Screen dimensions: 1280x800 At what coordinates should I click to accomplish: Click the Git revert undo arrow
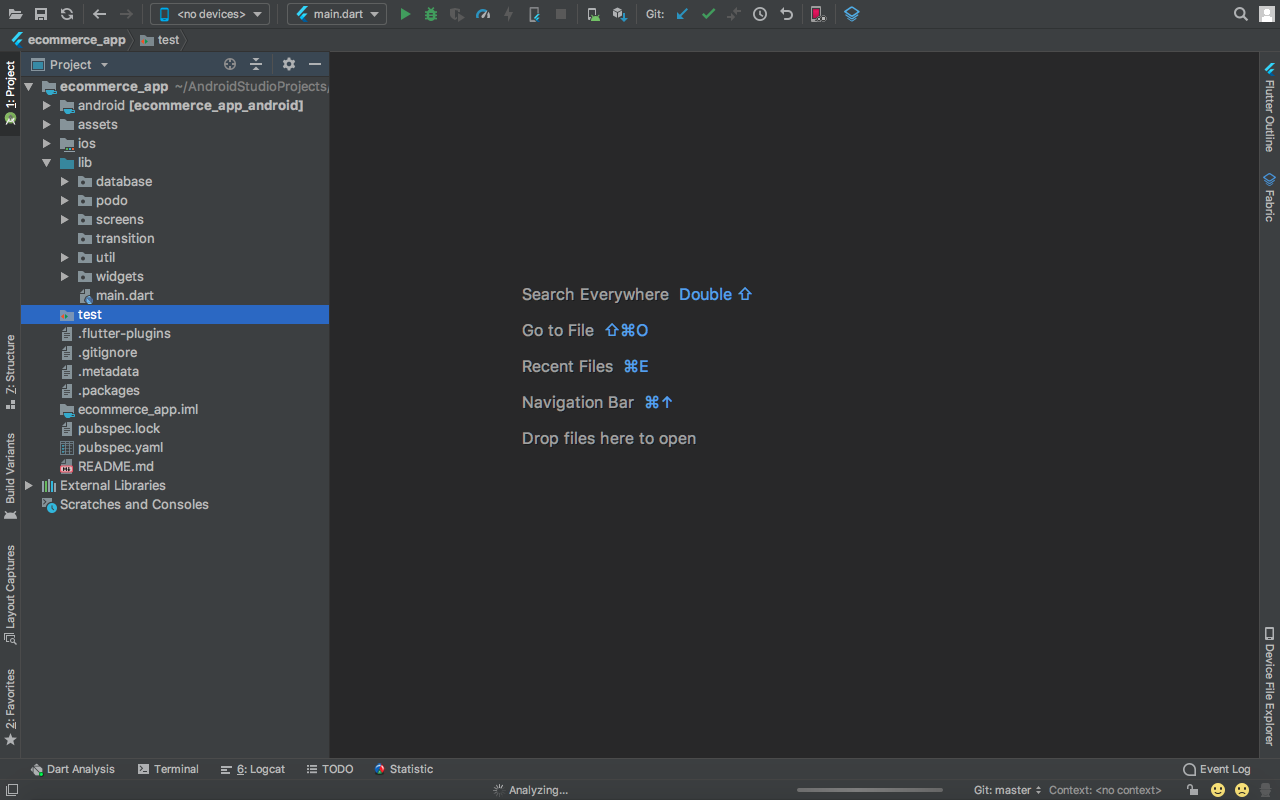786,14
